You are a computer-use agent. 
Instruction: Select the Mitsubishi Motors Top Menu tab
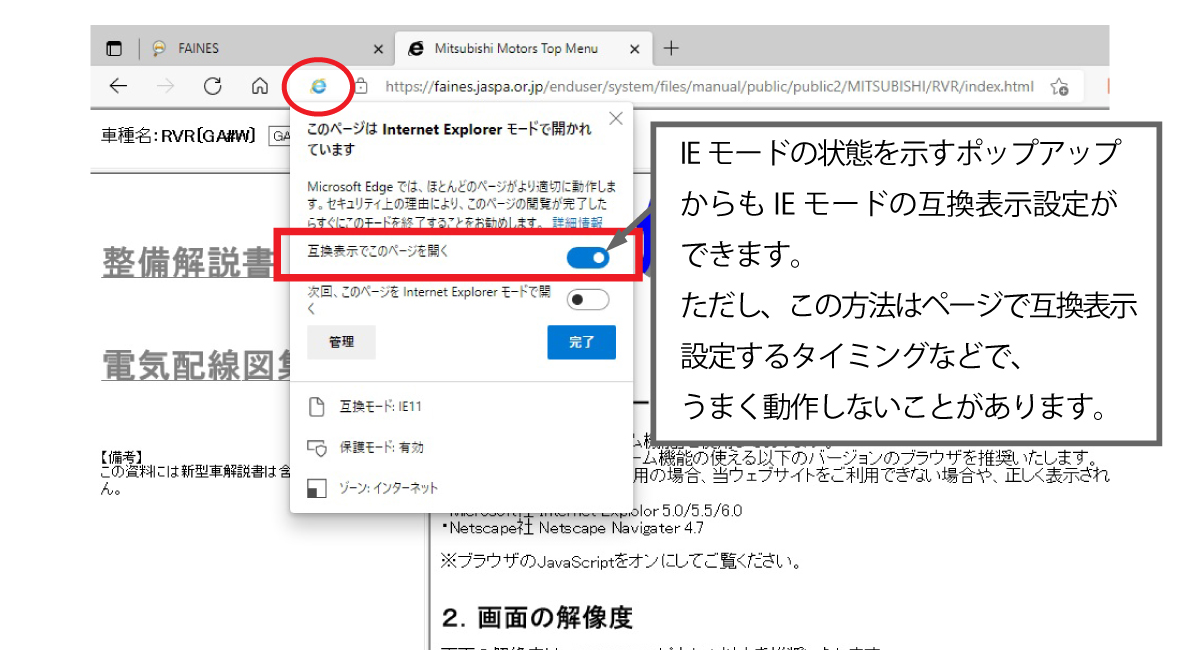(x=523, y=48)
